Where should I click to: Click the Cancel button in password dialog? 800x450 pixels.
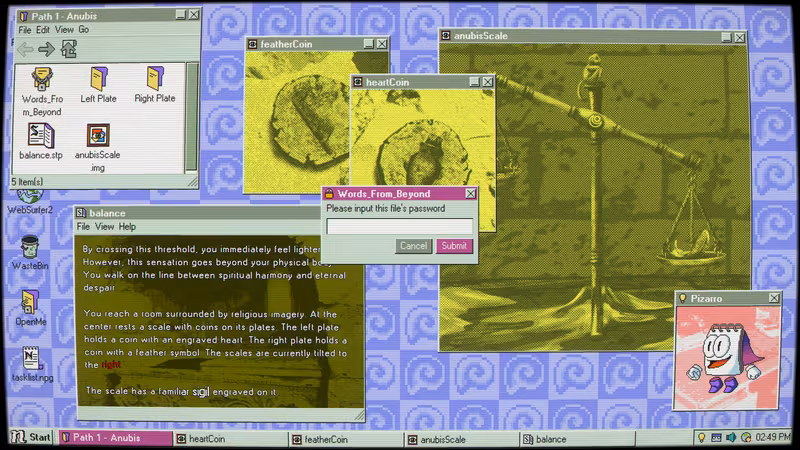[413, 246]
